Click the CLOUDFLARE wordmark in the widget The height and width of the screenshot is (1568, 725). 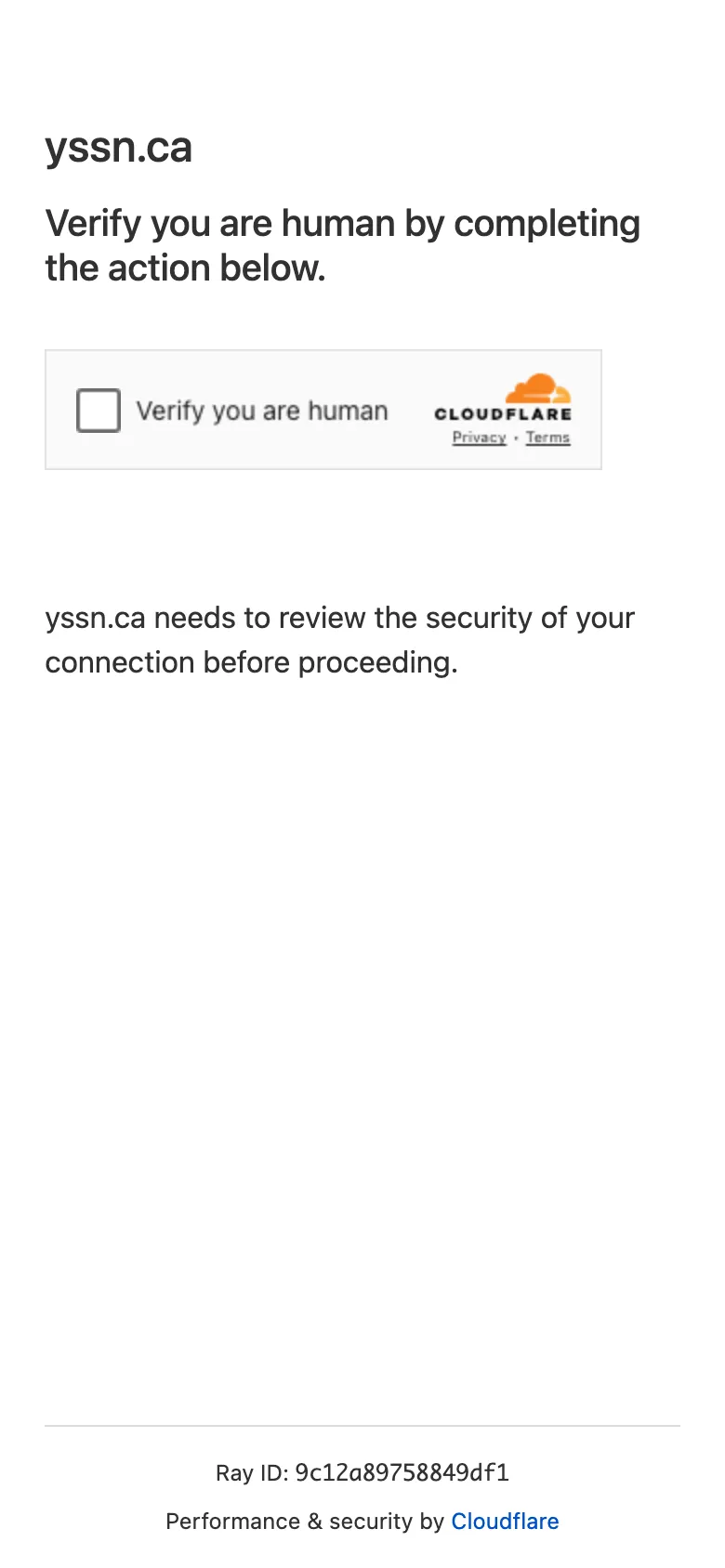[x=504, y=415]
